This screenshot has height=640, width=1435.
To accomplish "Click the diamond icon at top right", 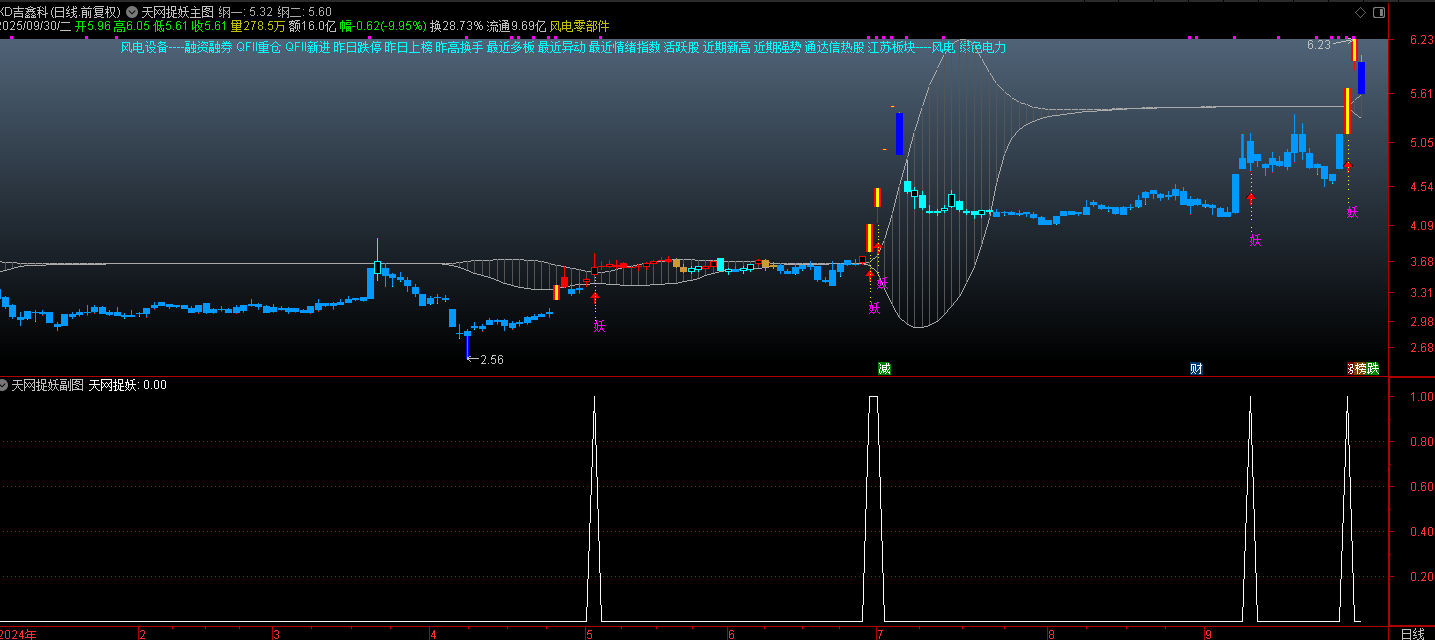I will pyautogui.click(x=1359, y=12).
